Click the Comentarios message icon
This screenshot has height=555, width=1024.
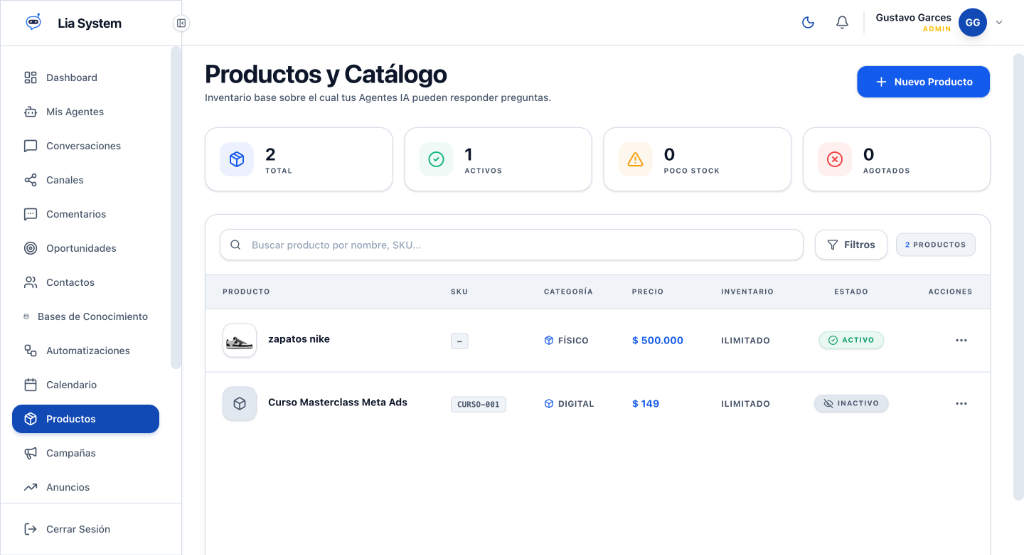tap(31, 214)
